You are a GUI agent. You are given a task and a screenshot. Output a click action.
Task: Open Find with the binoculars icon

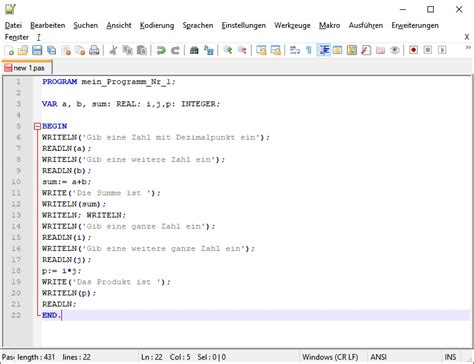[x=194, y=50]
